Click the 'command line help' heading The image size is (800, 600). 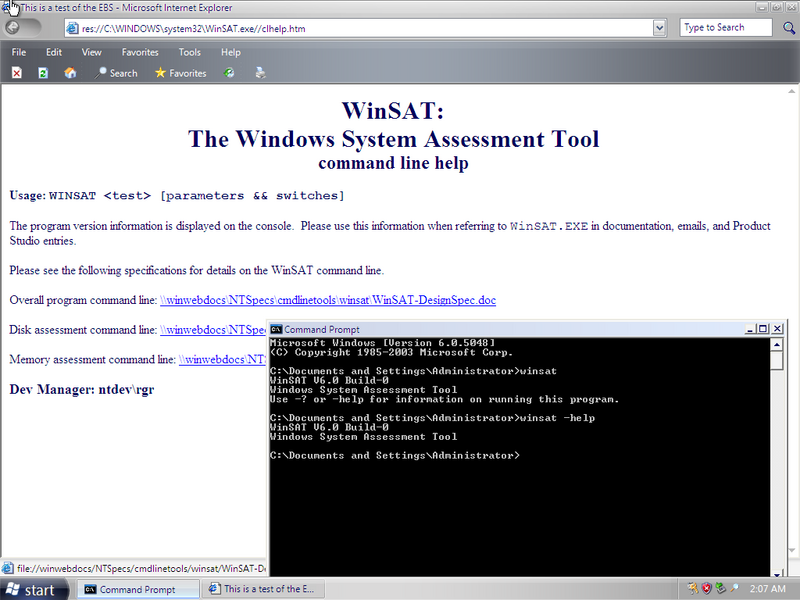[393, 163]
